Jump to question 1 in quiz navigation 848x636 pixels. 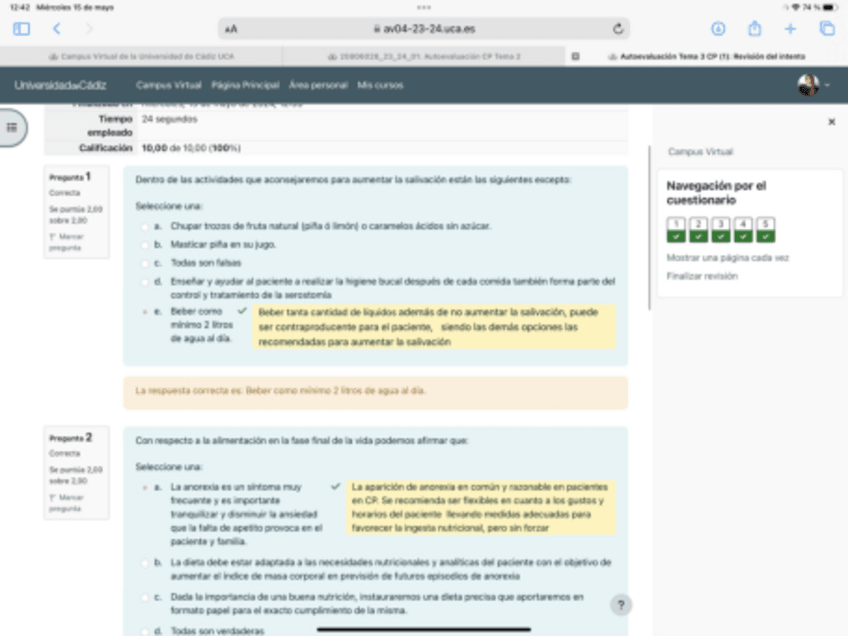click(676, 229)
